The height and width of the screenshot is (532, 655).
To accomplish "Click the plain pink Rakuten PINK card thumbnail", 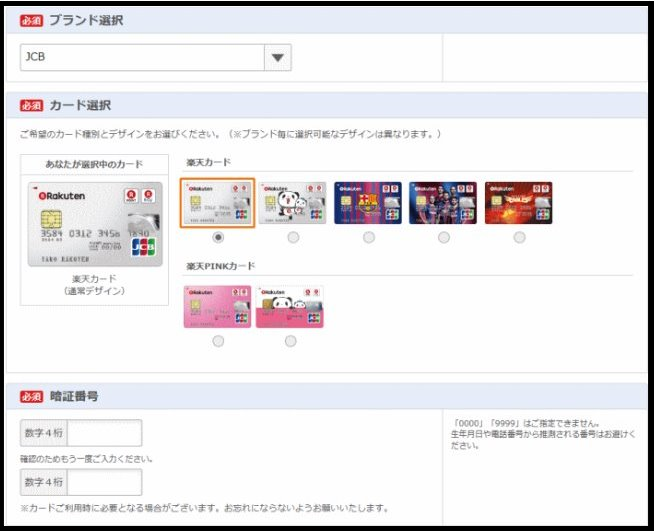I will [x=217, y=307].
